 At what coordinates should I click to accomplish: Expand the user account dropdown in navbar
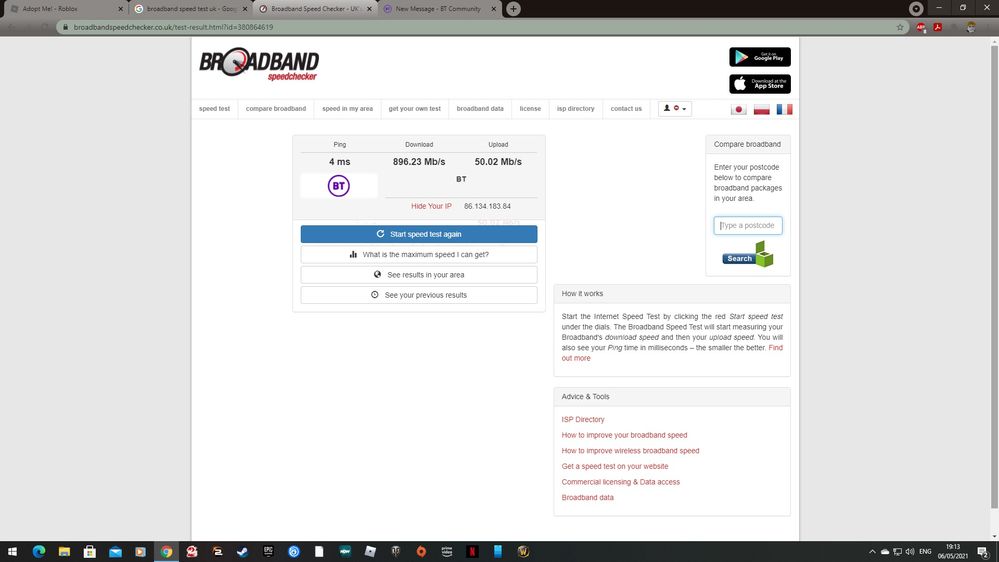pos(675,108)
